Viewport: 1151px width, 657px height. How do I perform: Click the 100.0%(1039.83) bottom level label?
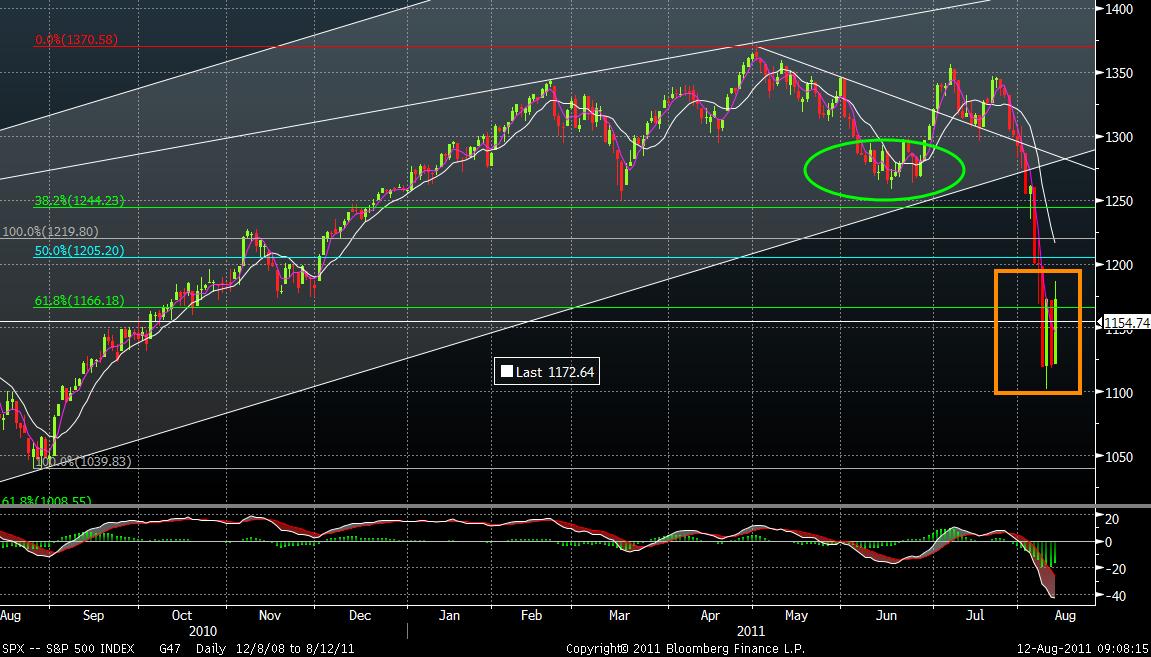pos(84,462)
